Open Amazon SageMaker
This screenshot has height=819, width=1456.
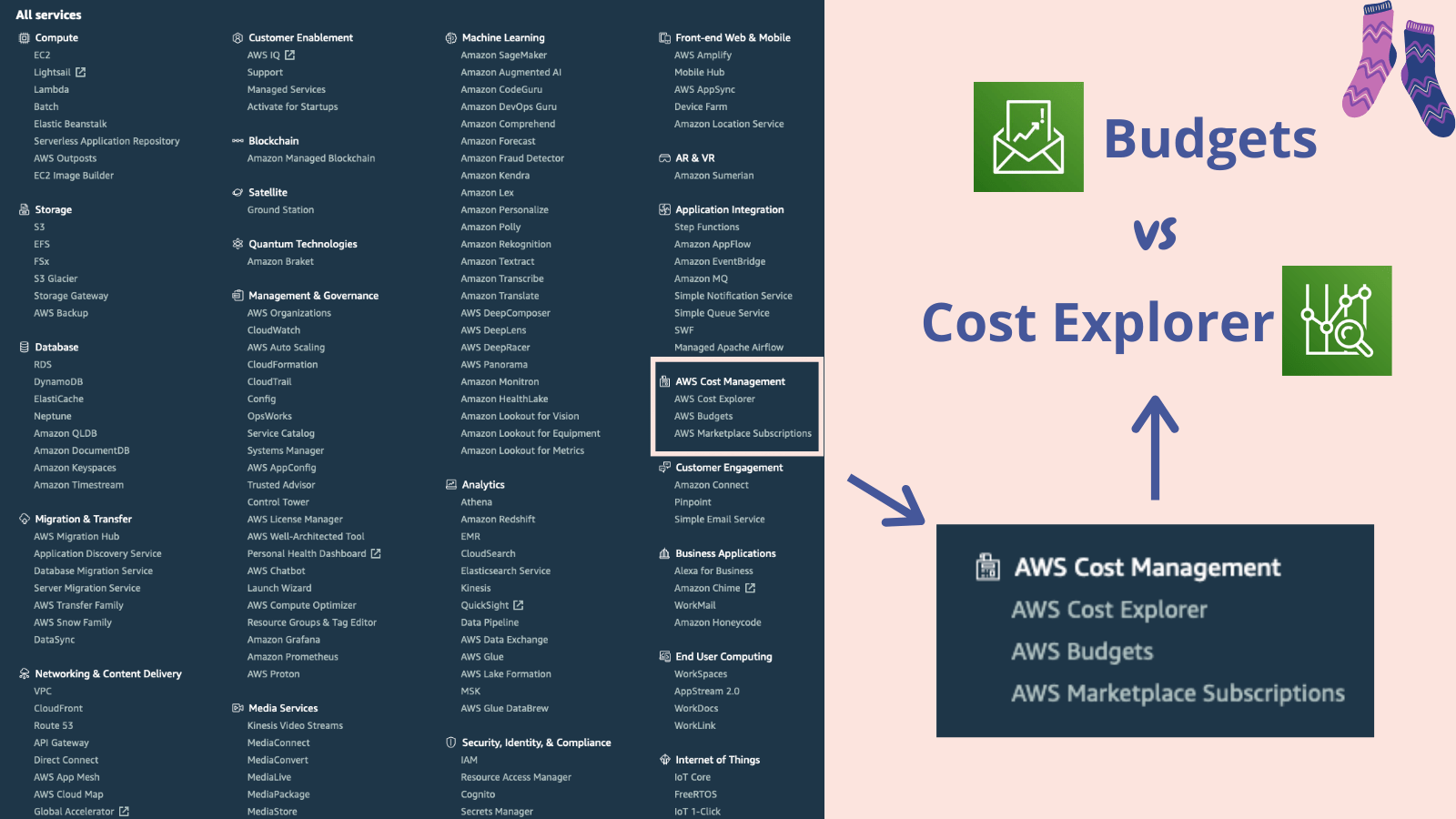point(503,55)
